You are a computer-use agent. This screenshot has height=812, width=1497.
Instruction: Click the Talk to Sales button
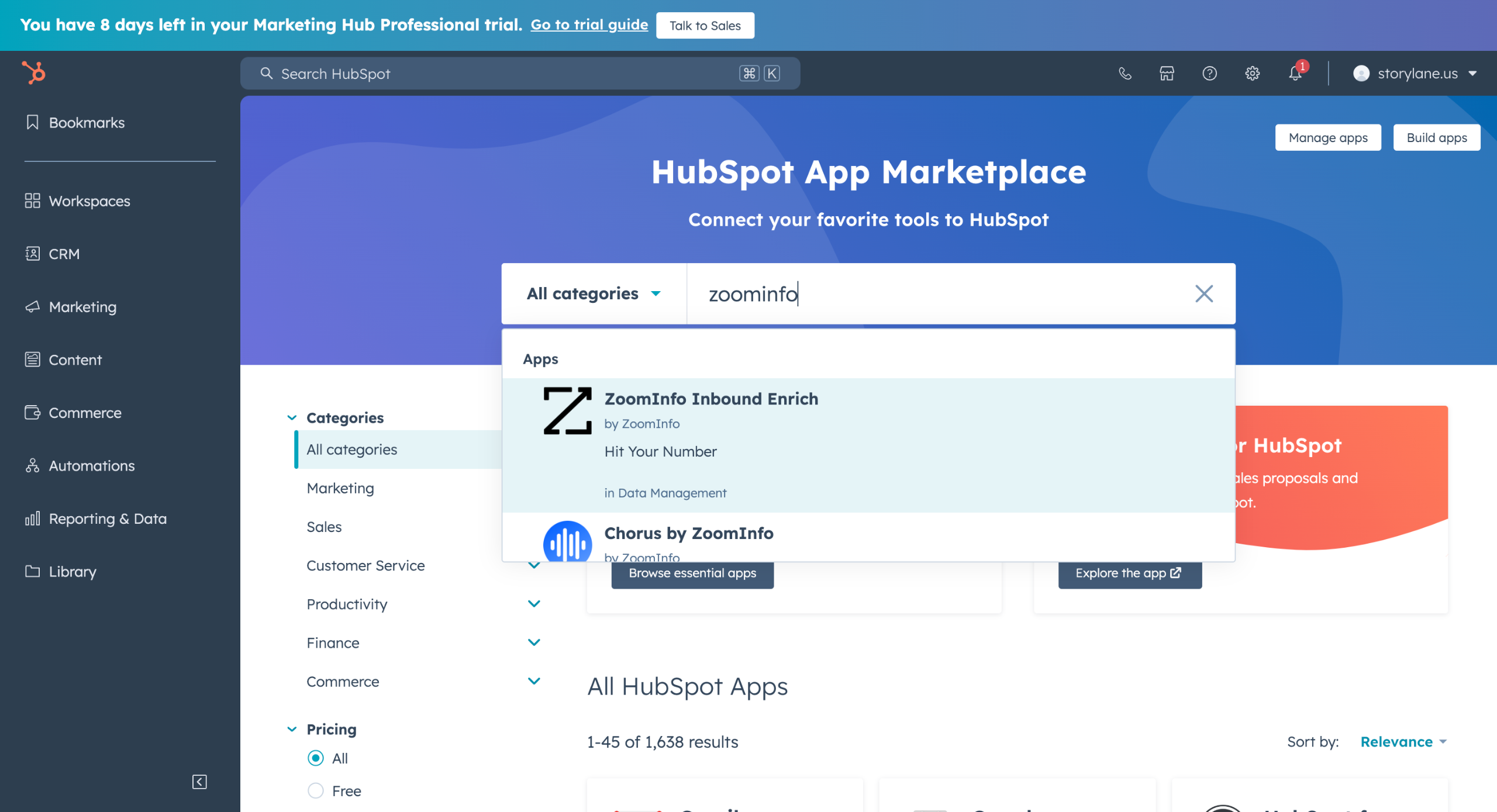pyautogui.click(x=705, y=25)
